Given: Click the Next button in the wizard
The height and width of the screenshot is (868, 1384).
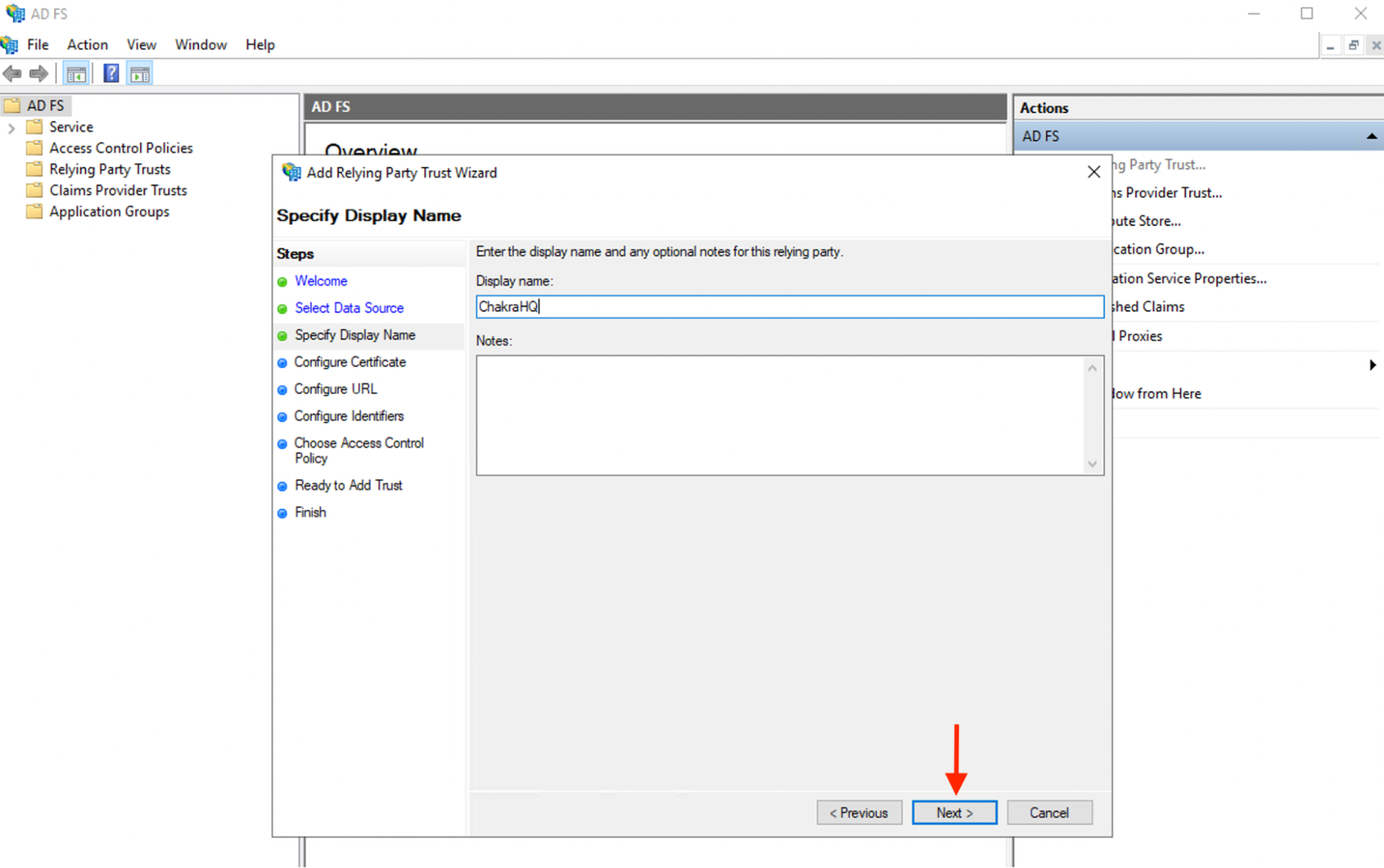Looking at the screenshot, I should 954,812.
